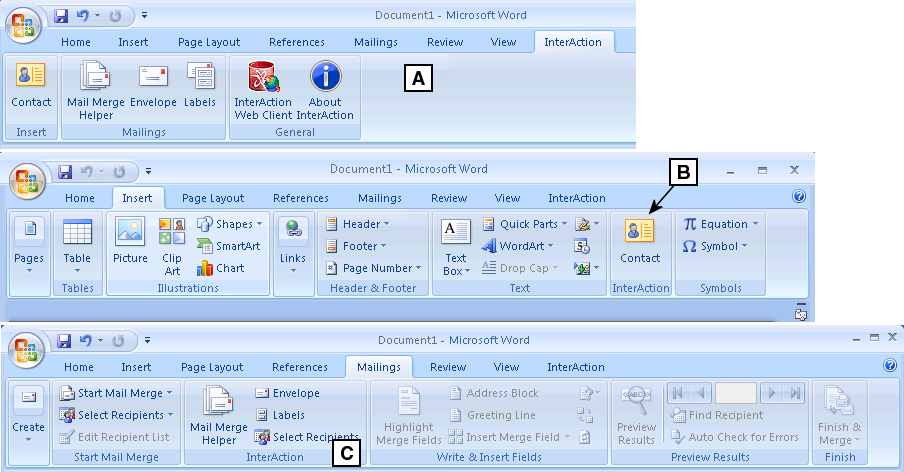This screenshot has height=472, width=904.
Task: Expand the Shapes dropdown
Action: click(232, 224)
